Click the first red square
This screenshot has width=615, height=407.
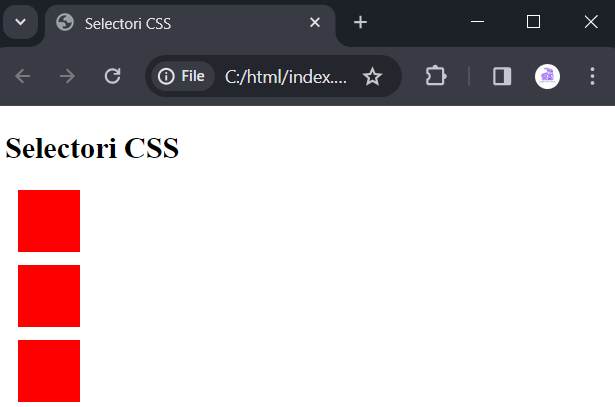coord(49,221)
